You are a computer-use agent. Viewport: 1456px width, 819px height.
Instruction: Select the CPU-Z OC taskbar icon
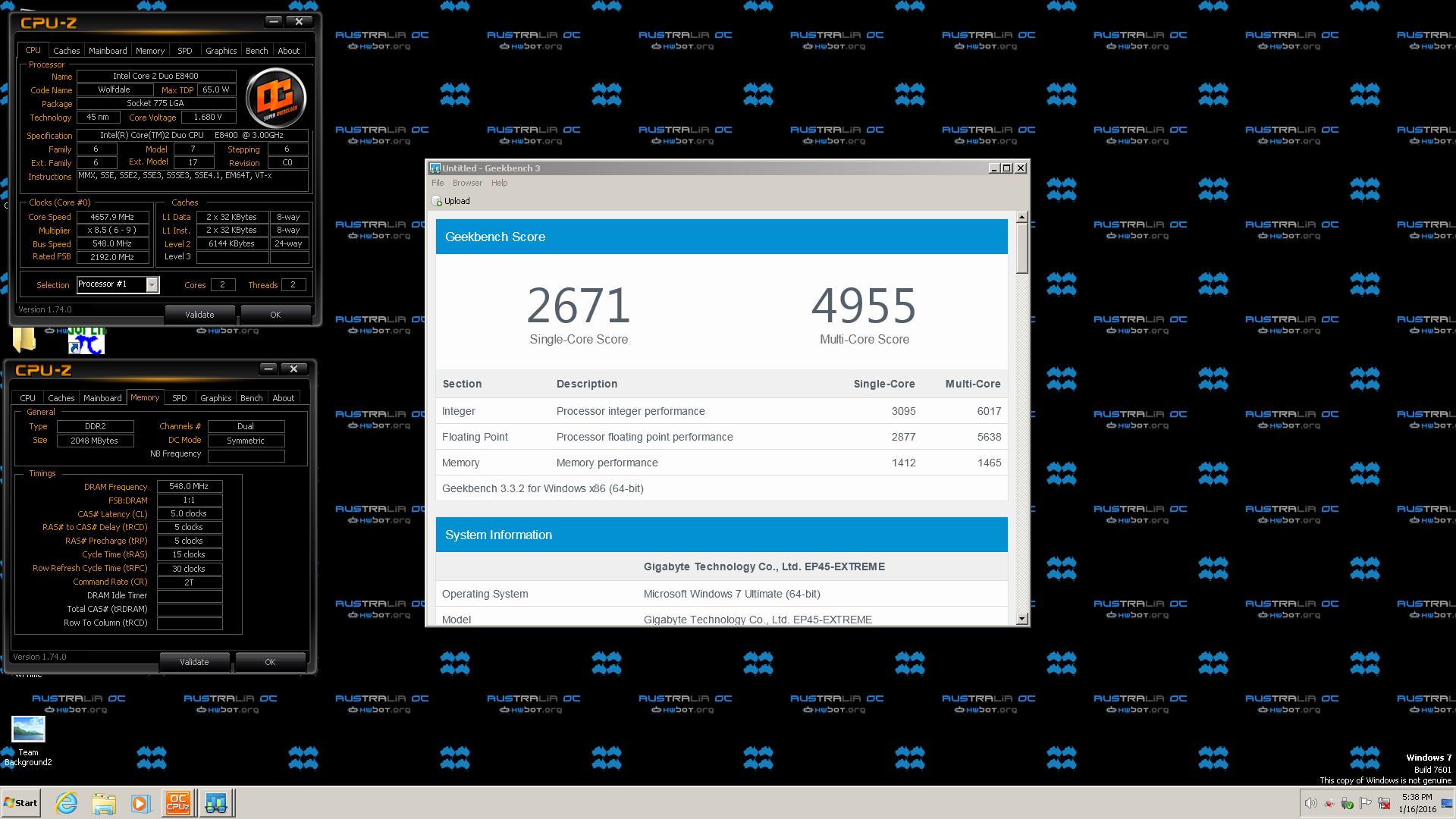[x=178, y=803]
